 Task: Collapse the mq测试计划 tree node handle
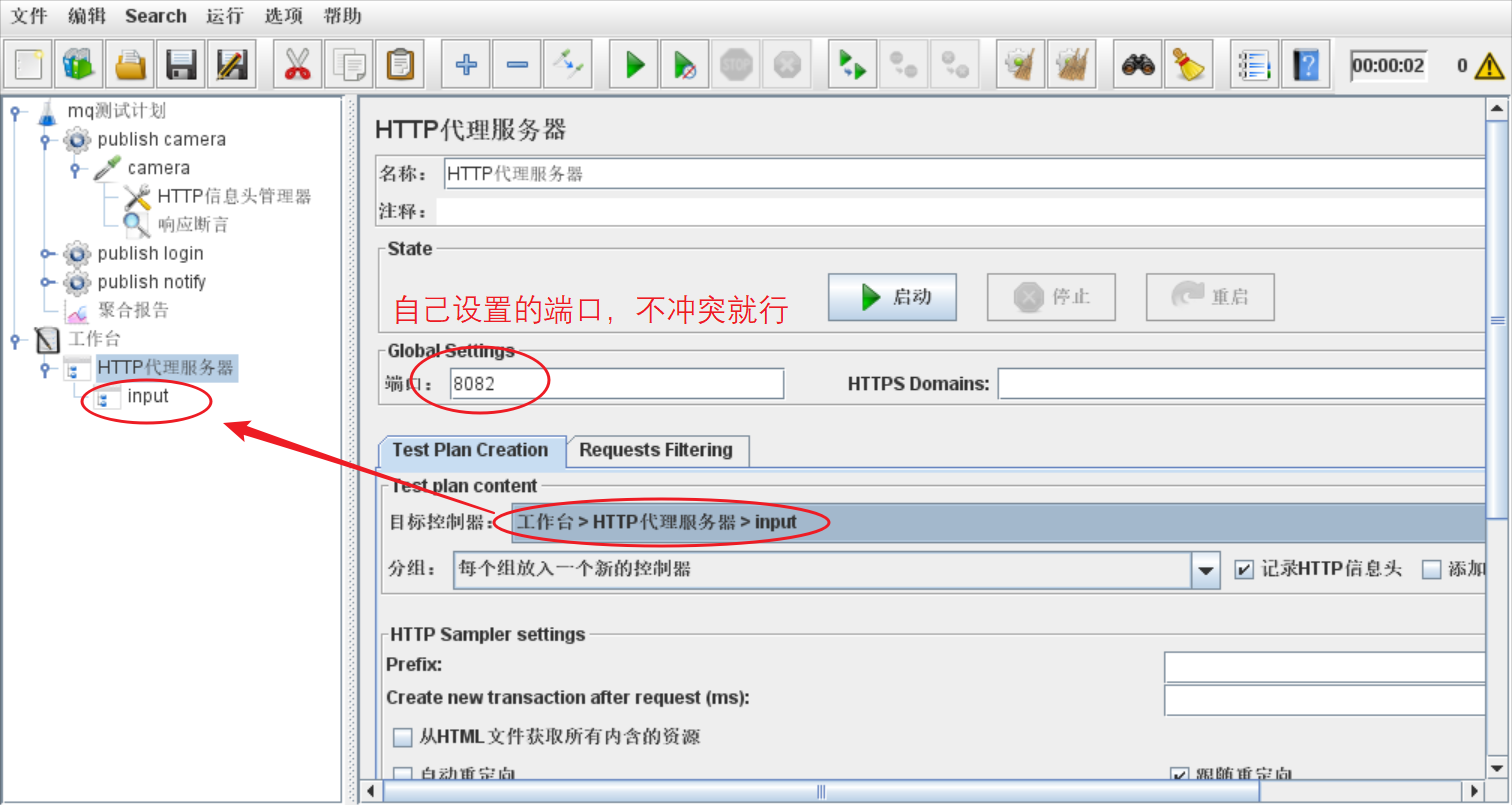pos(15,112)
